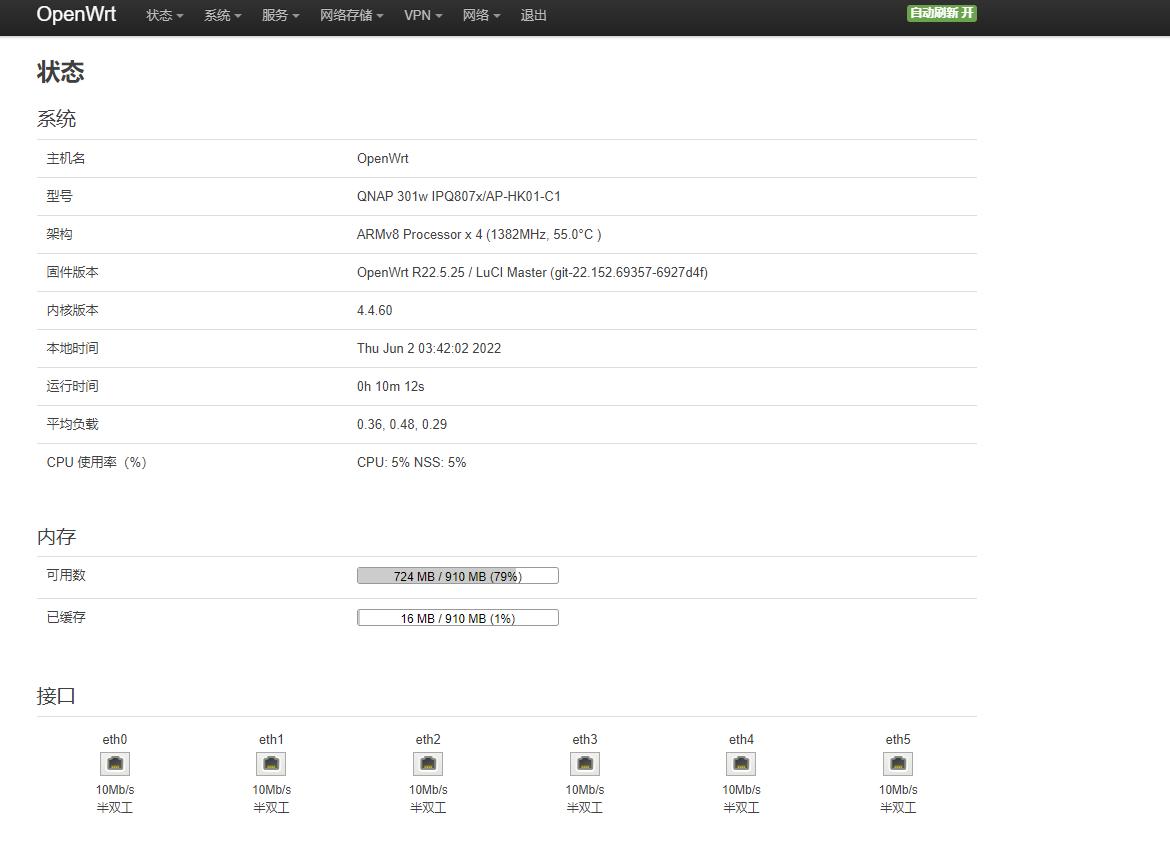The width and height of the screenshot is (1170, 864).
Task: Click the 内存 section heading
Action: click(56, 536)
